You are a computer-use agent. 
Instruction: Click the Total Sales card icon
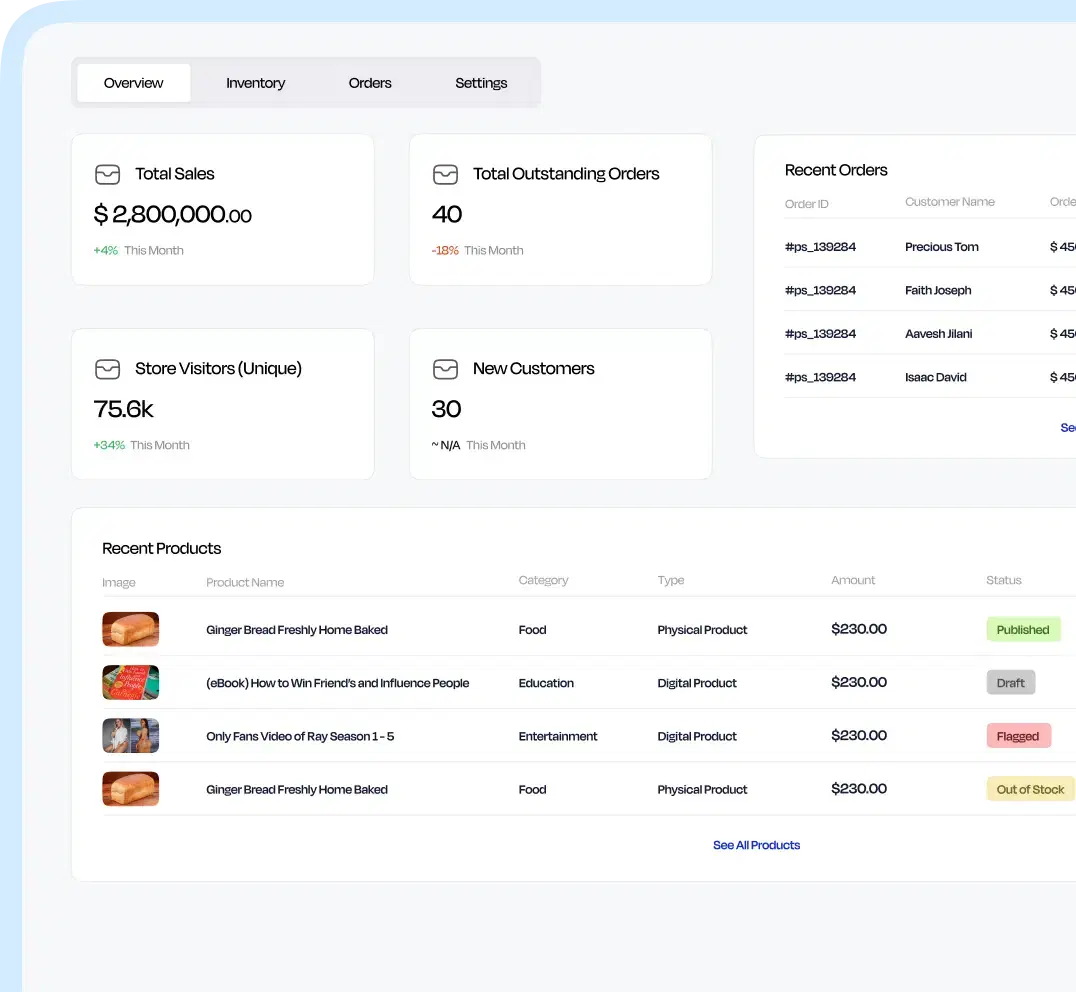(107, 174)
